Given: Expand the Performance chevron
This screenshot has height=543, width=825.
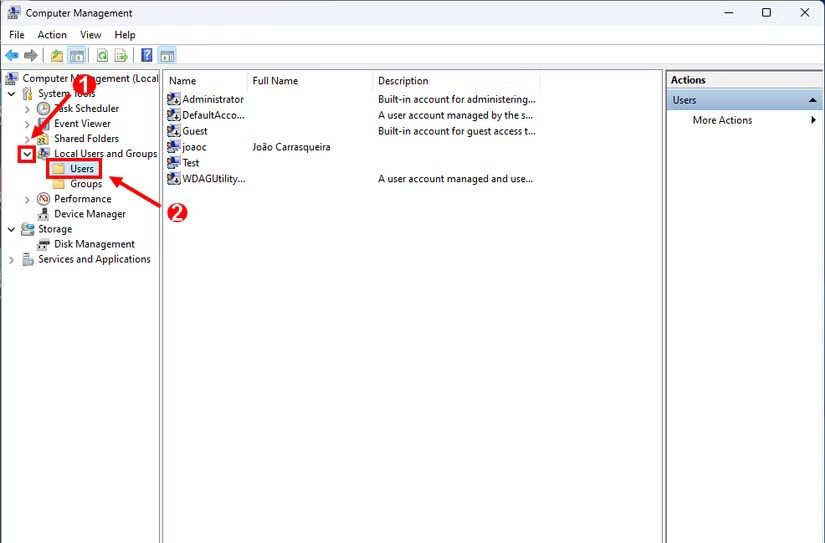Looking at the screenshot, I should (27, 199).
